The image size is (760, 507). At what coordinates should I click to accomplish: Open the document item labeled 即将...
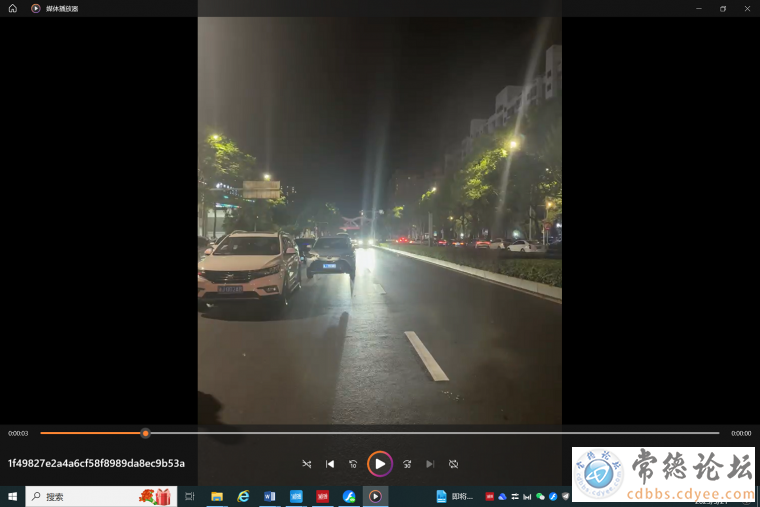(455, 496)
